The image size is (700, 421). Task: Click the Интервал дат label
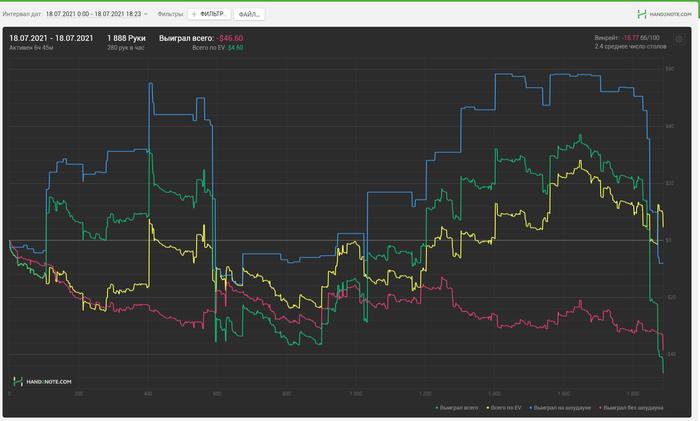click(x=22, y=14)
